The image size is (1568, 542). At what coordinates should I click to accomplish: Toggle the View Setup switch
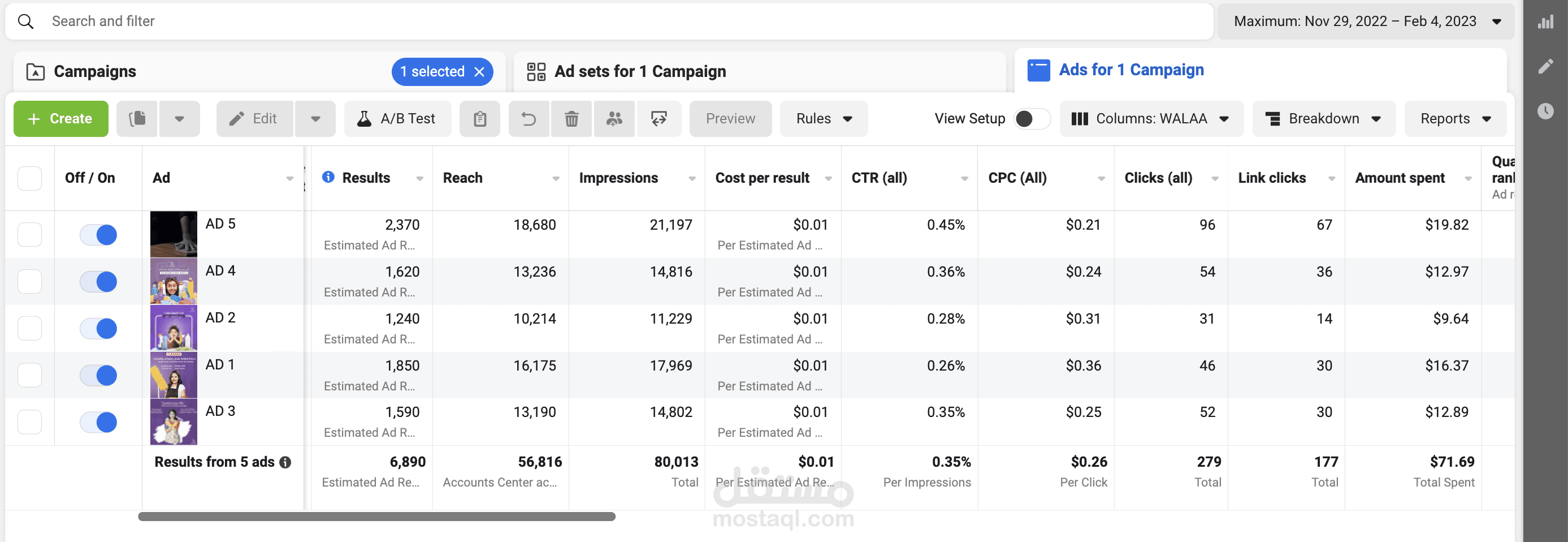[x=1032, y=119]
